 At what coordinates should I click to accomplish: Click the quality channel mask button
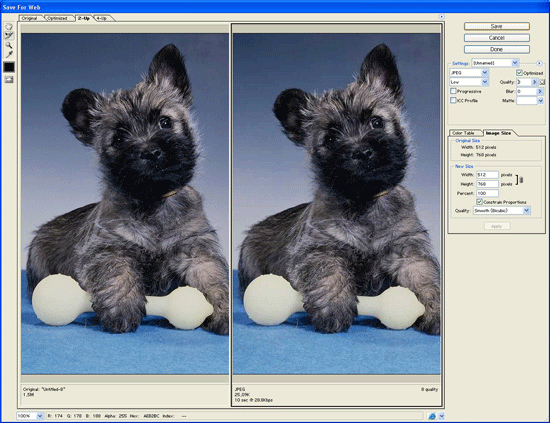(542, 82)
